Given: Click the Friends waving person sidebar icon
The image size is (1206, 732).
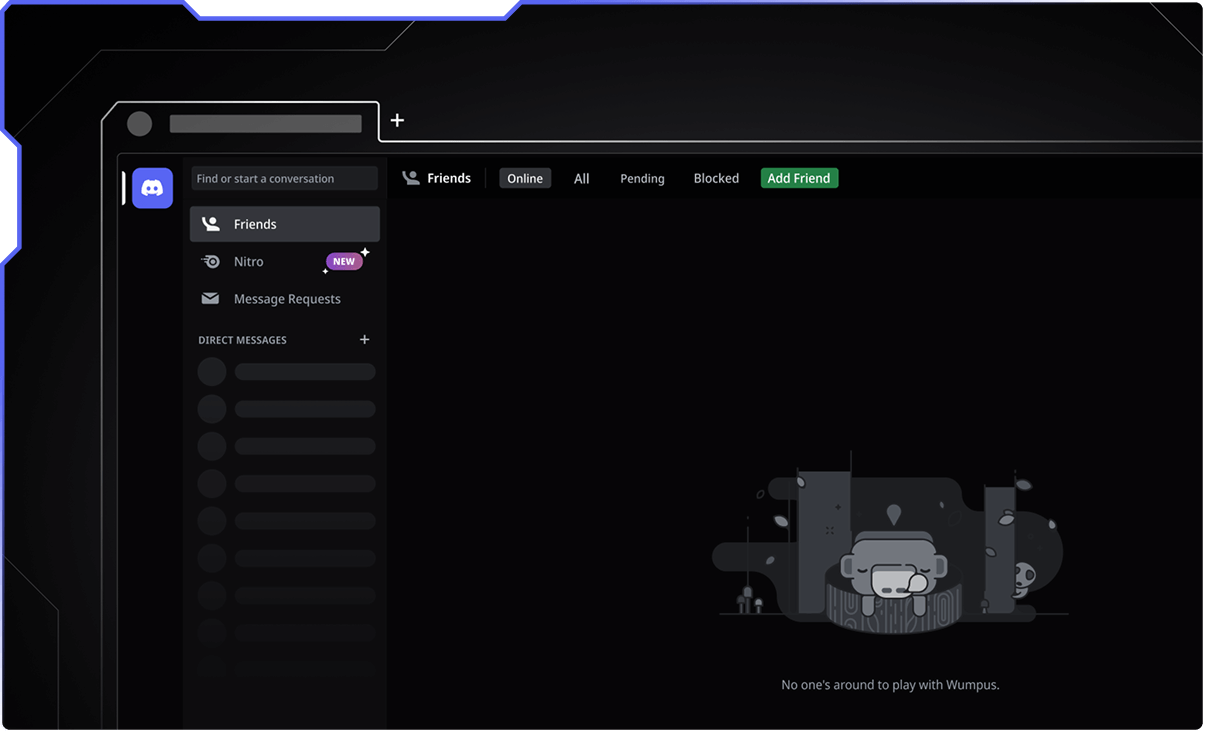Looking at the screenshot, I should pos(211,224).
